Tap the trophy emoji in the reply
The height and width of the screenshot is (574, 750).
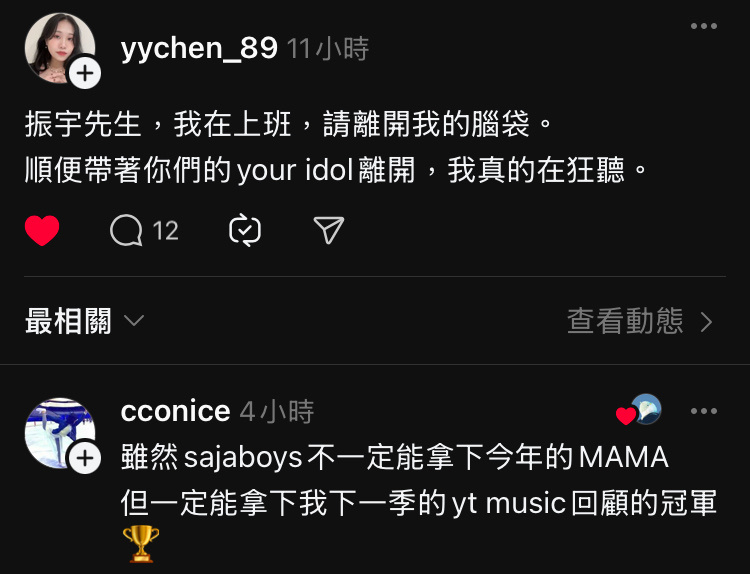[x=141, y=543]
